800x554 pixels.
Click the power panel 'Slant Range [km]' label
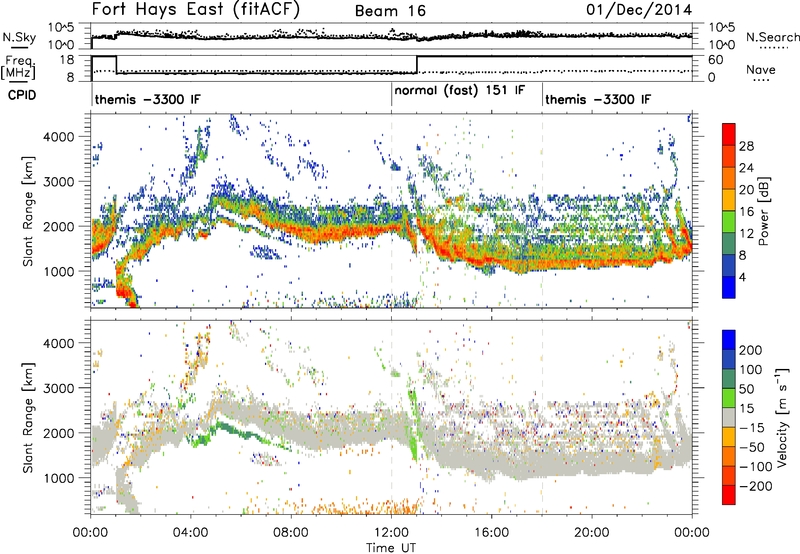pyautogui.click(x=28, y=211)
